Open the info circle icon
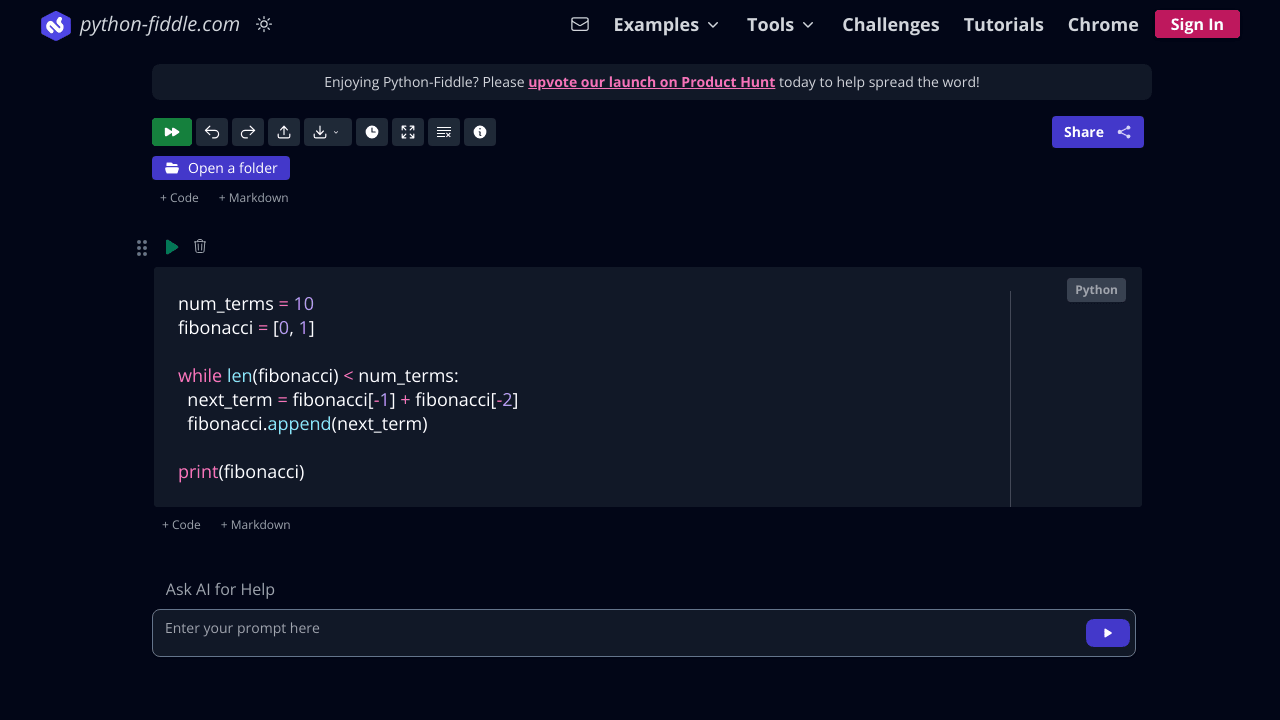This screenshot has height=720, width=1280. click(x=480, y=132)
